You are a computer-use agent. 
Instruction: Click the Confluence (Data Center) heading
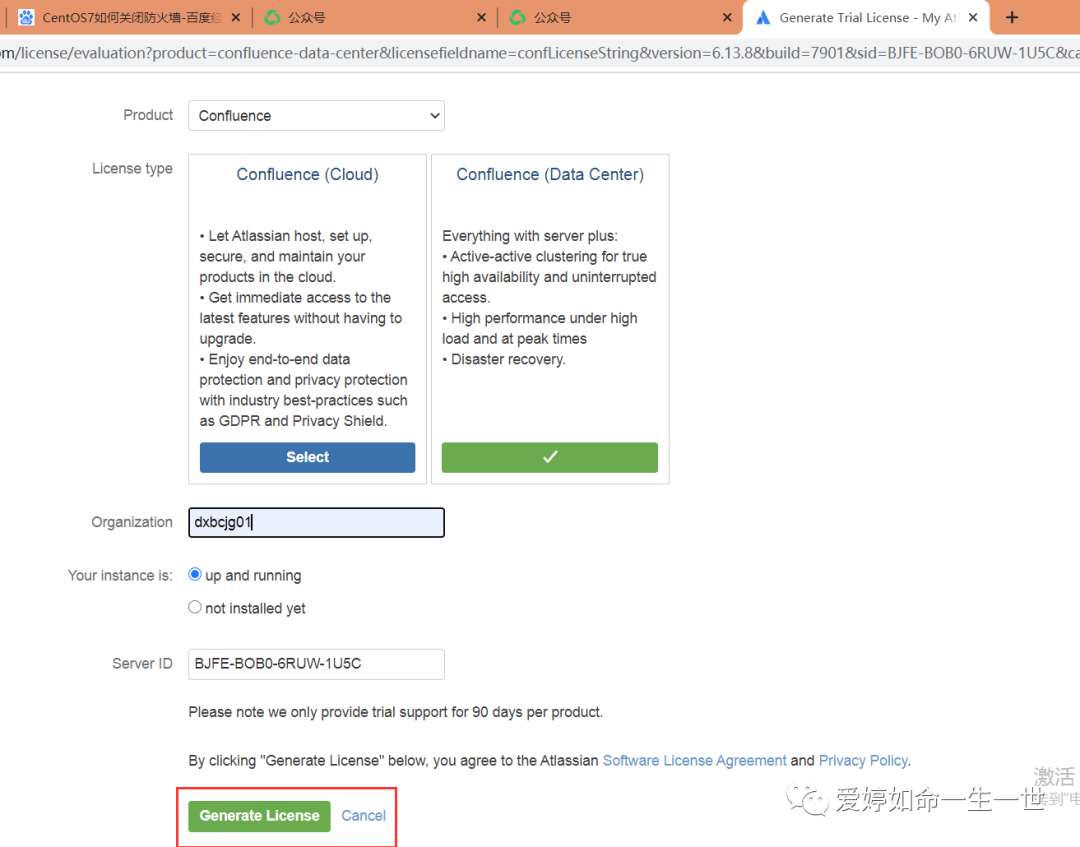click(x=550, y=175)
